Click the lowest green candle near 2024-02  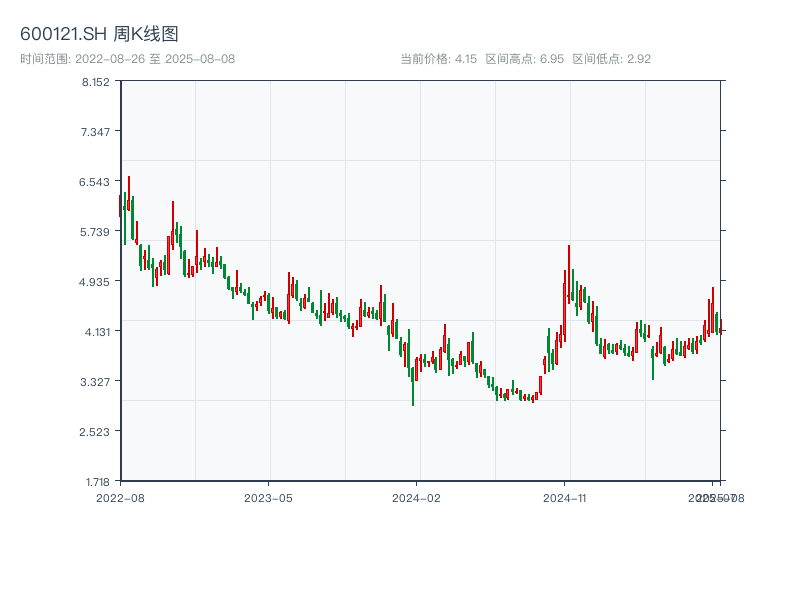pos(413,386)
